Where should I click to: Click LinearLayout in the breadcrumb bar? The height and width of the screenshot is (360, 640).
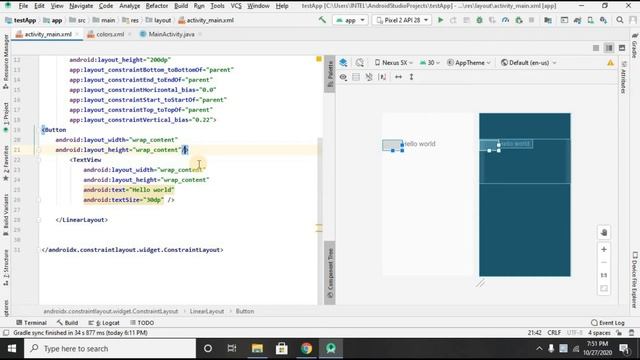[x=207, y=311]
